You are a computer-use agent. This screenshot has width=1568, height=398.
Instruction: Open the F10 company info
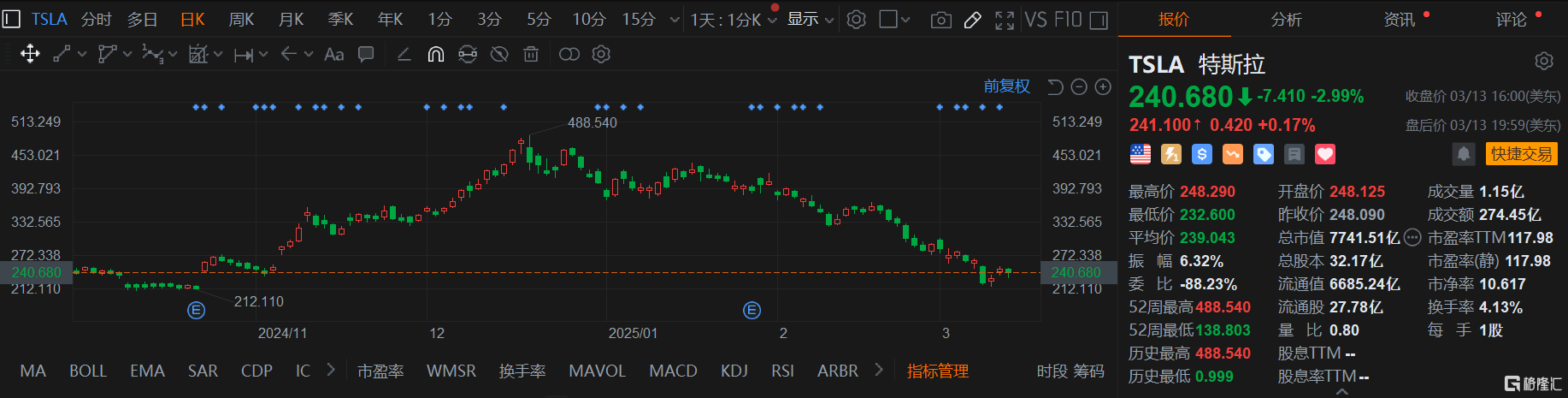[1068, 19]
